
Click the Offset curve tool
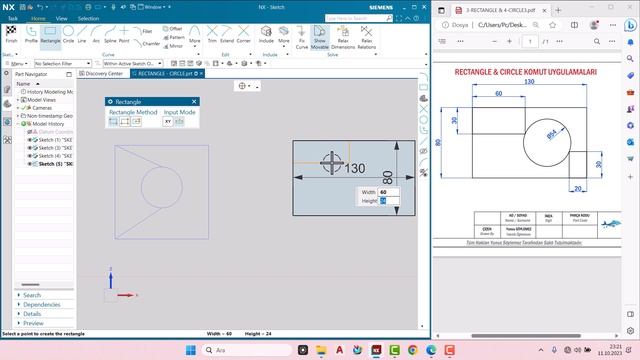click(172, 29)
